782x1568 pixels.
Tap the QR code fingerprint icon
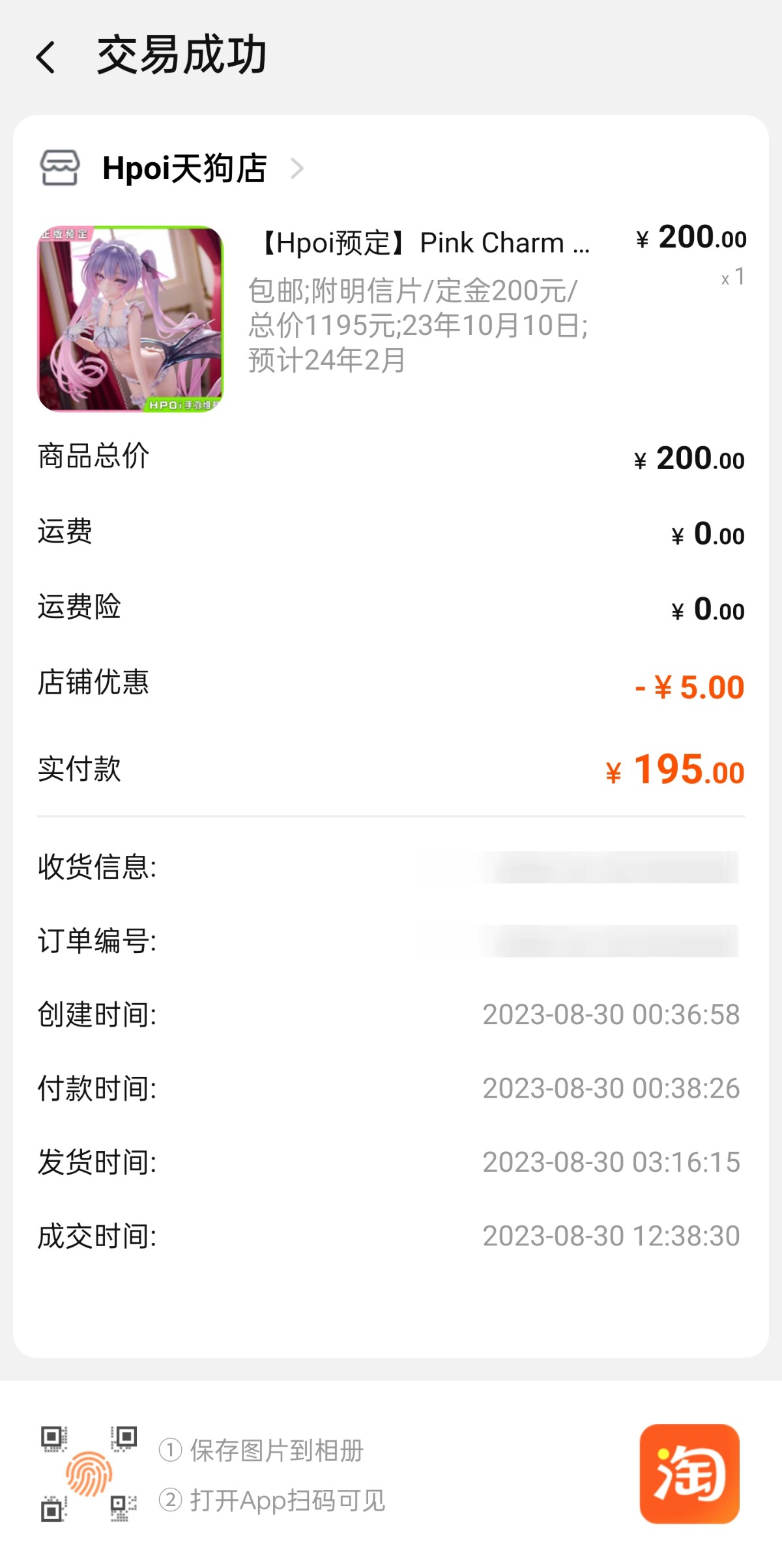pyautogui.click(x=89, y=1474)
